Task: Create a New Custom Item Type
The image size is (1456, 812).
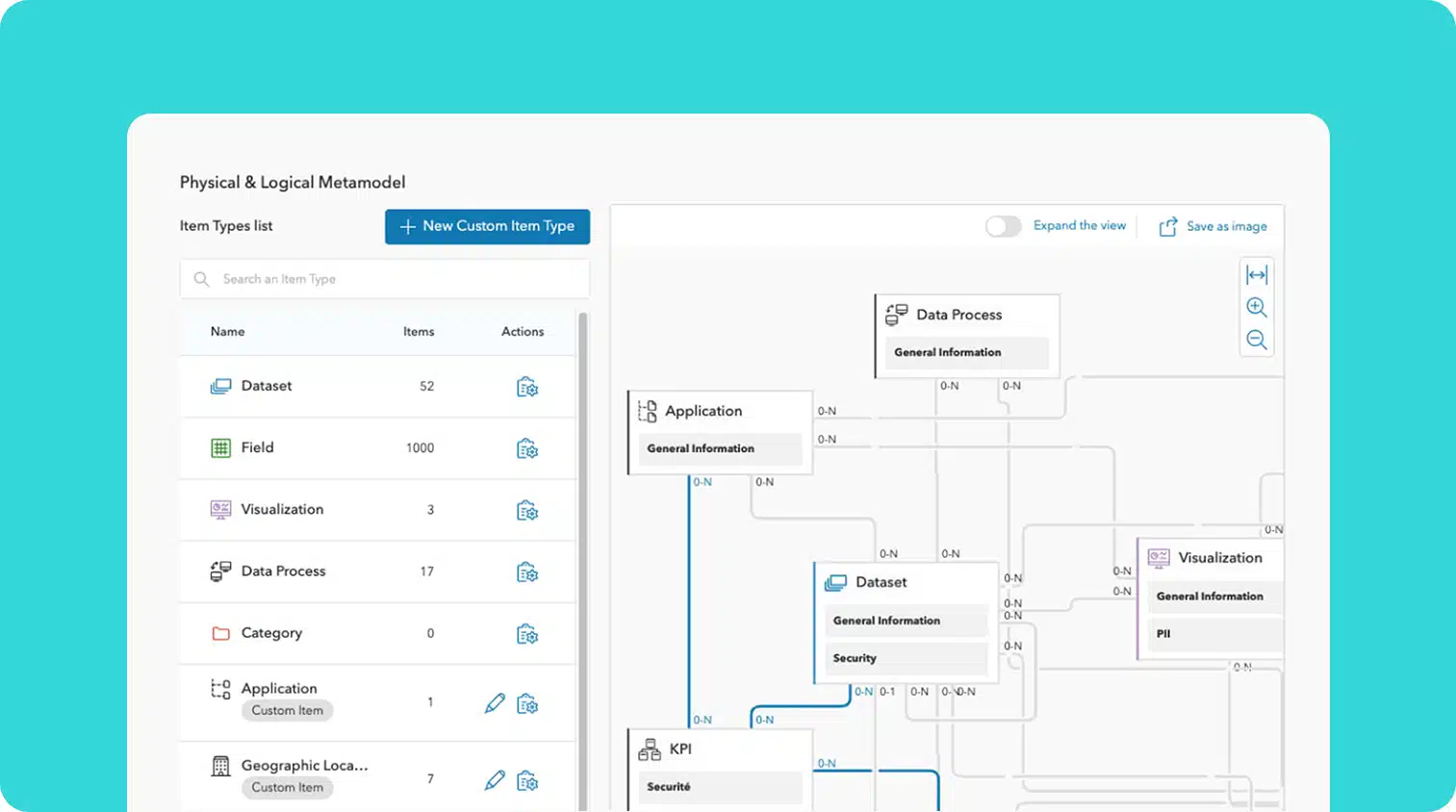Action: 488,226
